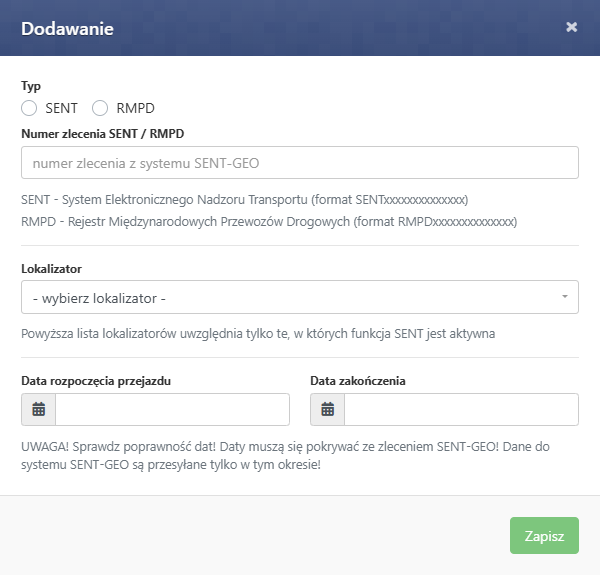Click the SENT / RMPD order number field

[300, 163]
